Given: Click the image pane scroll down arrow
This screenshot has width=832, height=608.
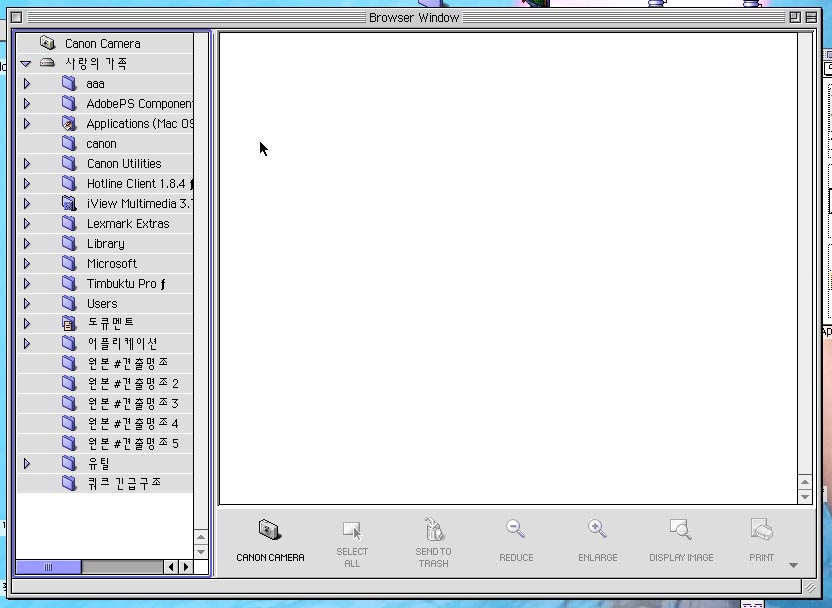Looking at the screenshot, I should pos(805,497).
